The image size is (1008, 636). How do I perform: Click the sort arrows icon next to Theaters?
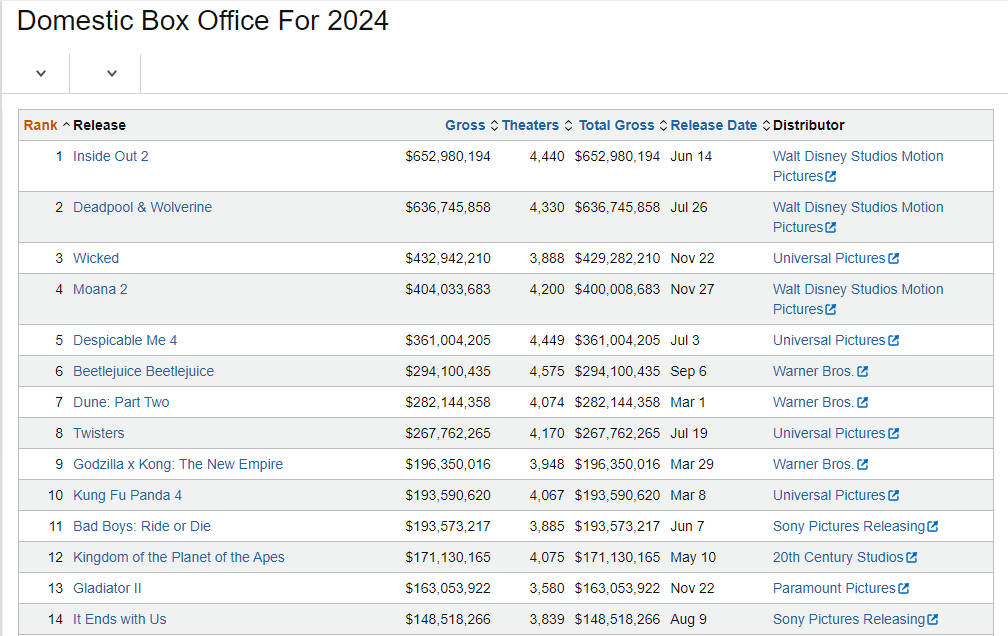click(568, 126)
